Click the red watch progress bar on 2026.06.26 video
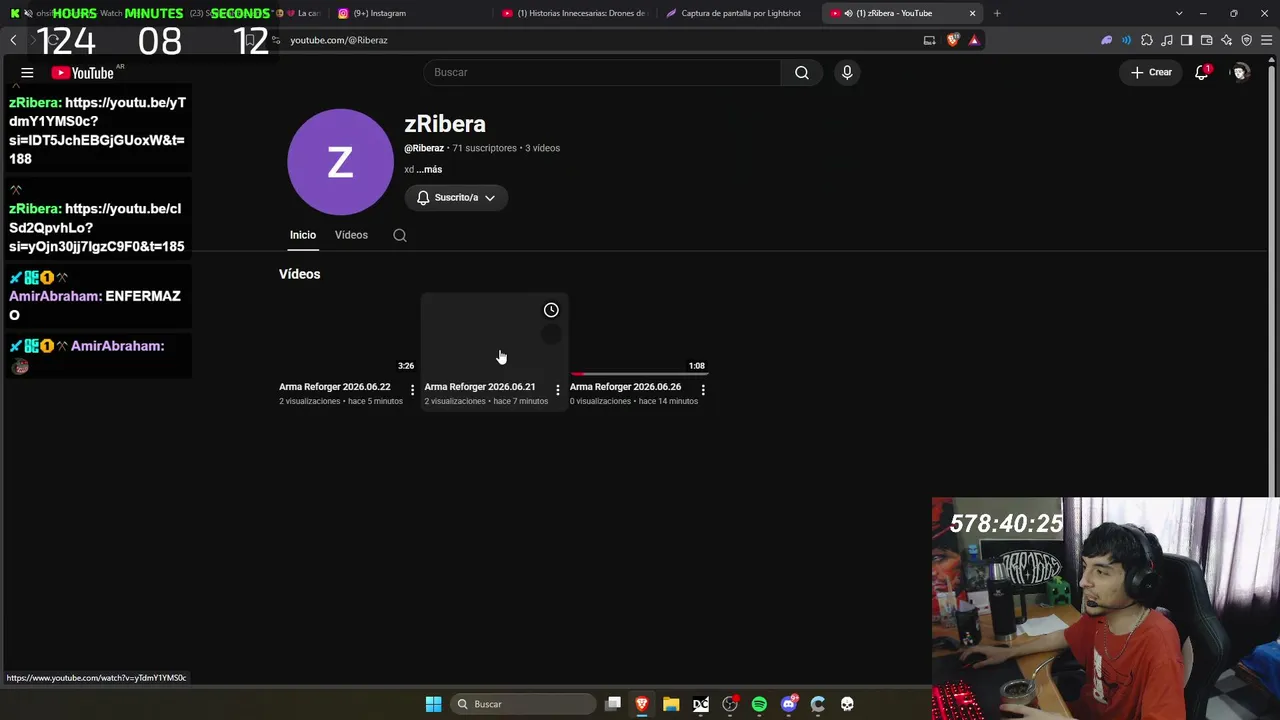1280x720 pixels. [x=578, y=374]
